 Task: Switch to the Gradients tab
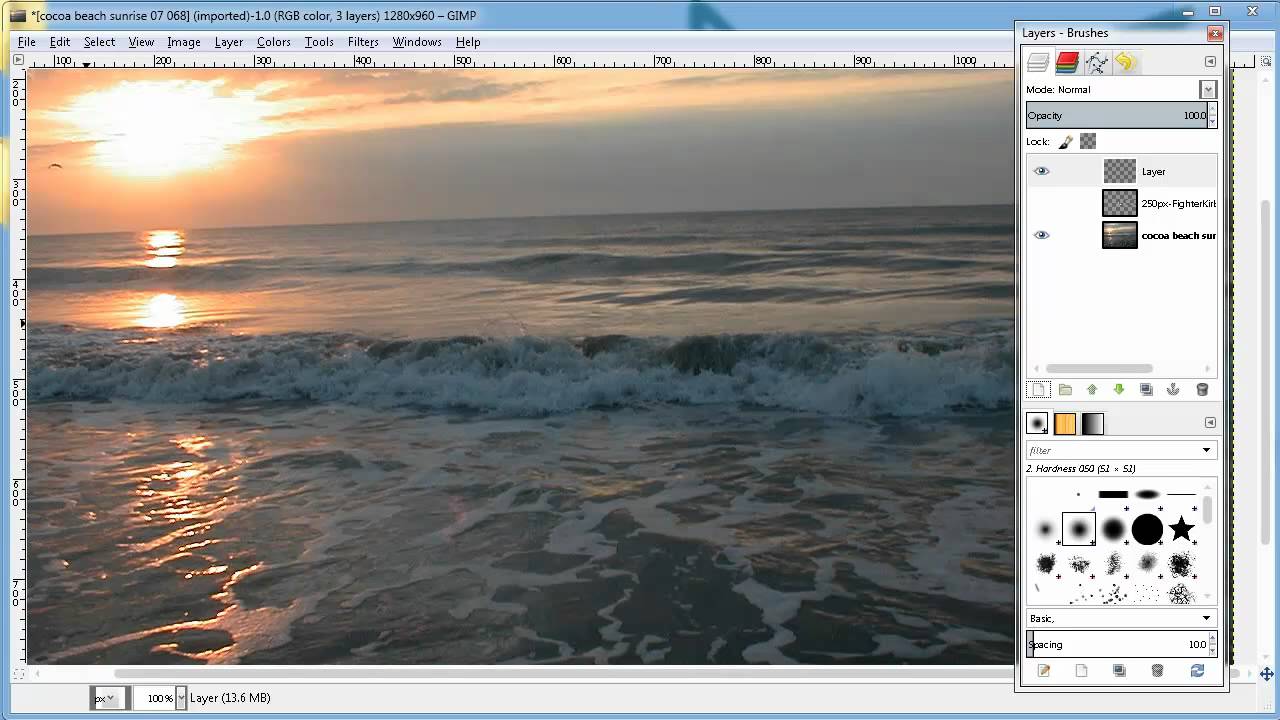(1092, 424)
